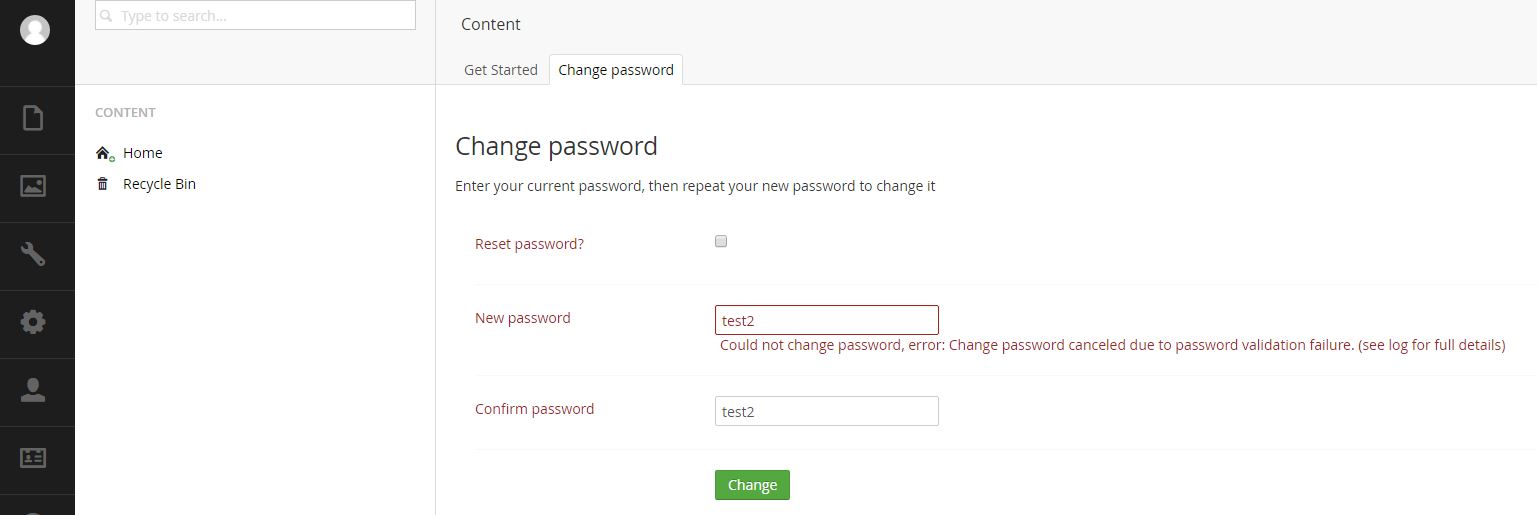Select the Recycle Bin node label
This screenshot has width=1537, height=515.
159,184
